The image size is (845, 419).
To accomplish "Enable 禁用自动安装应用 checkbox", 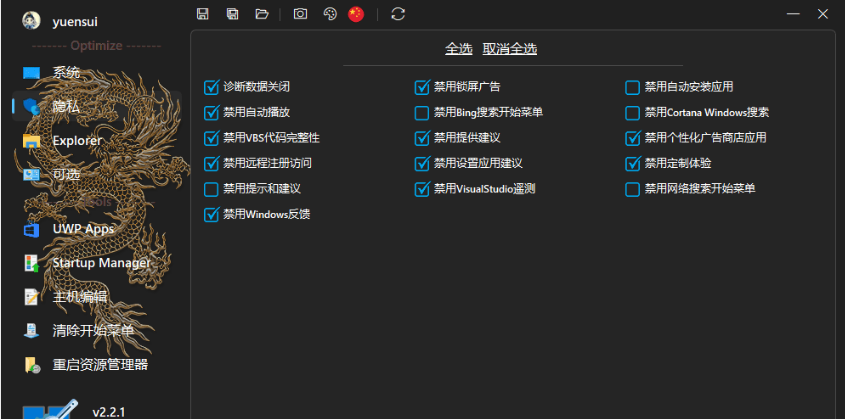I will (633, 87).
